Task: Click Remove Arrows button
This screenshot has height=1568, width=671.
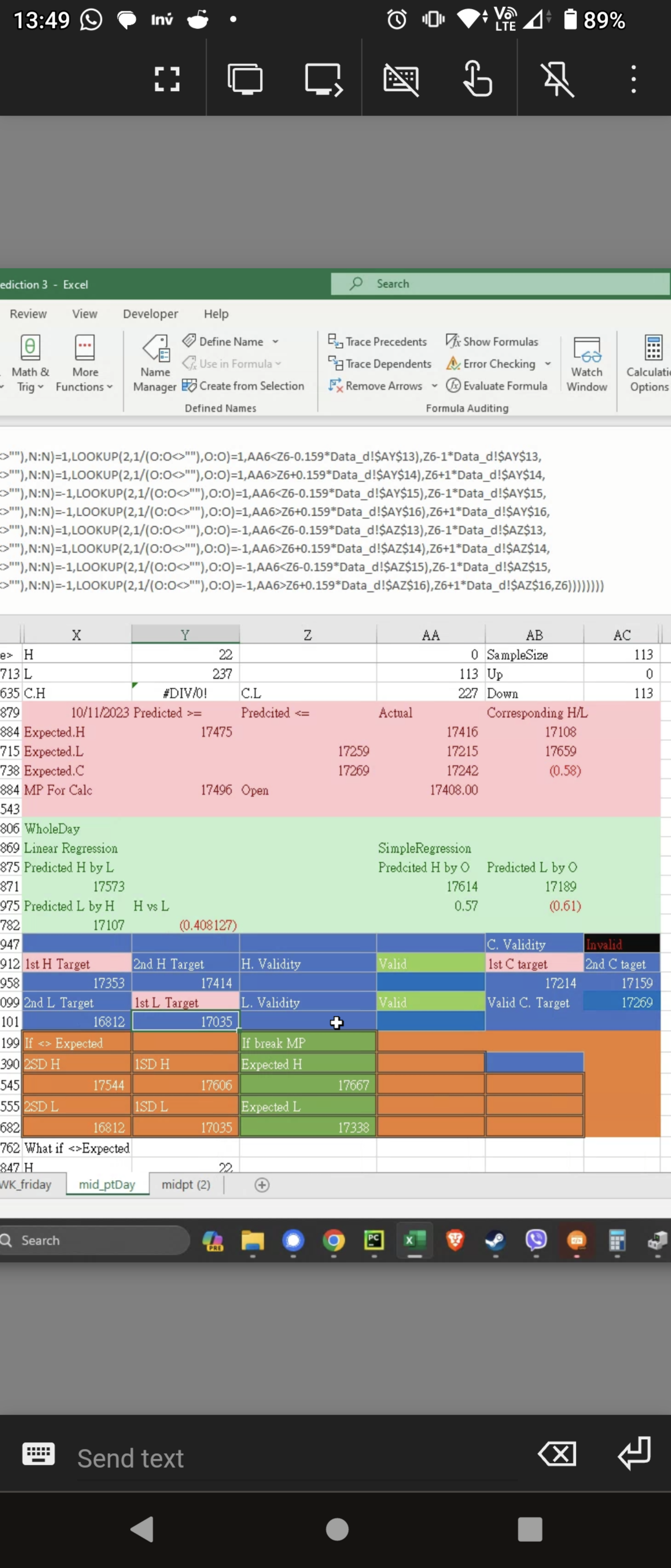Action: 383,385
